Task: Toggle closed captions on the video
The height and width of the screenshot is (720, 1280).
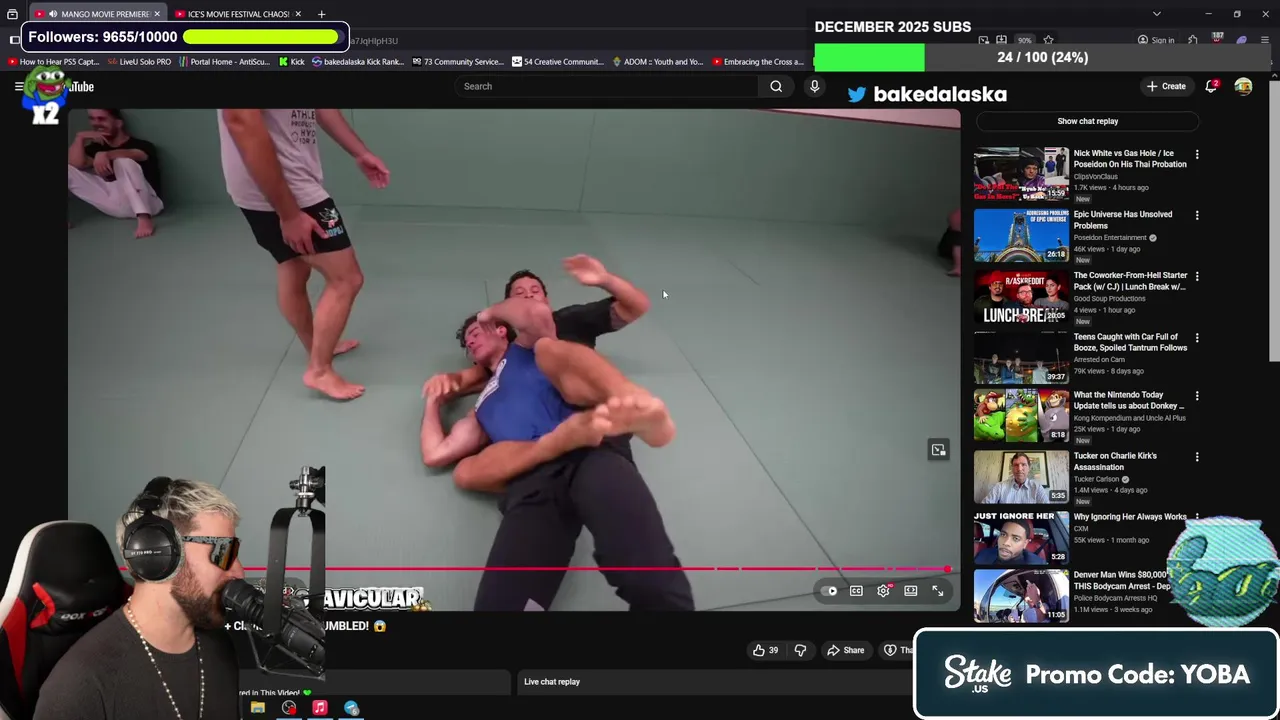Action: pos(856,591)
